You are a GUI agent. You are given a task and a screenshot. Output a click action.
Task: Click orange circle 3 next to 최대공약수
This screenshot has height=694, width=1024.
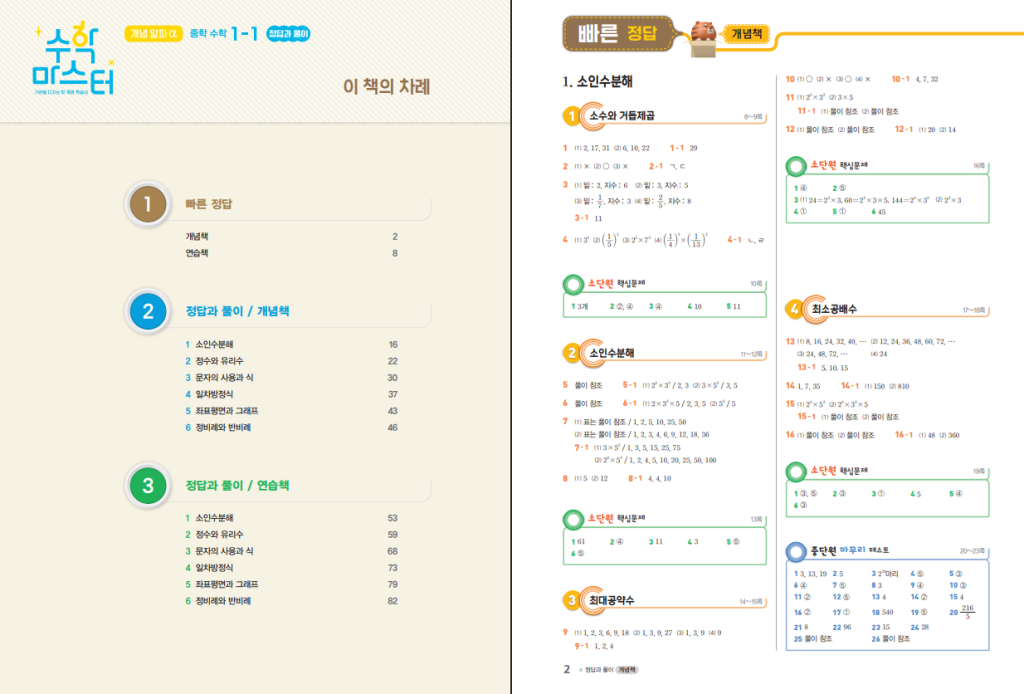[572, 600]
